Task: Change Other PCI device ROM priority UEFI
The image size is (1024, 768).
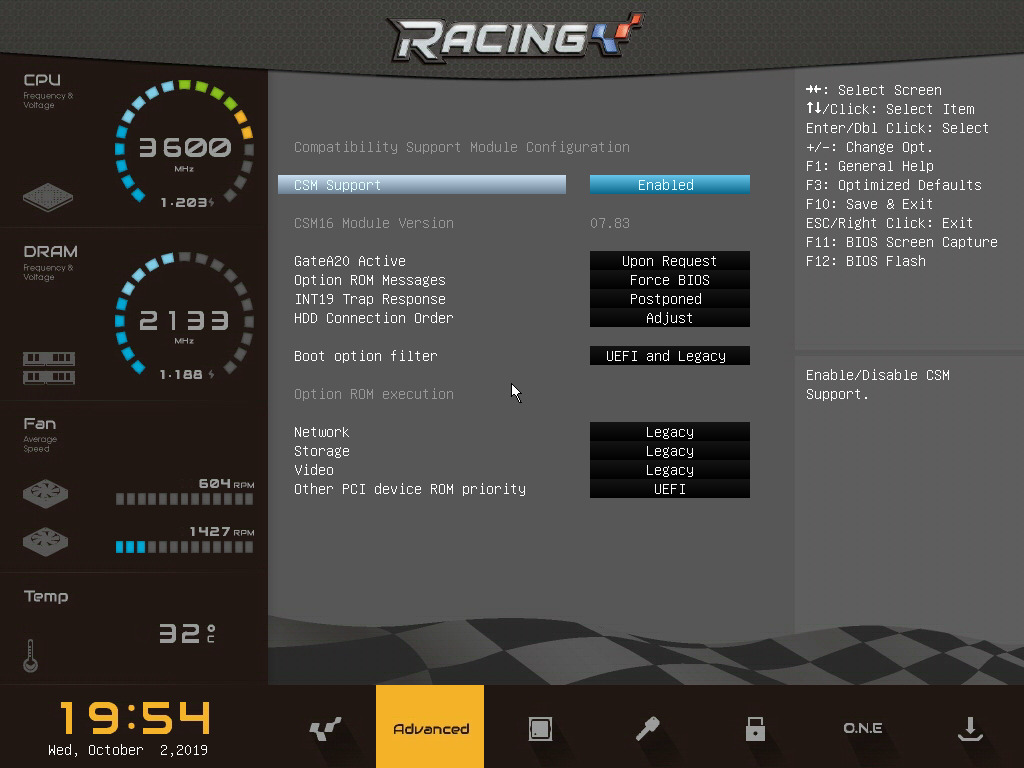Action: tap(669, 488)
